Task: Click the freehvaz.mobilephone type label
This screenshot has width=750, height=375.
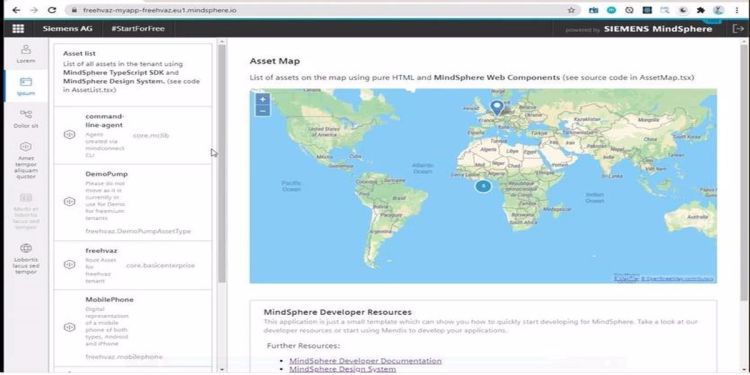Action: (x=124, y=357)
